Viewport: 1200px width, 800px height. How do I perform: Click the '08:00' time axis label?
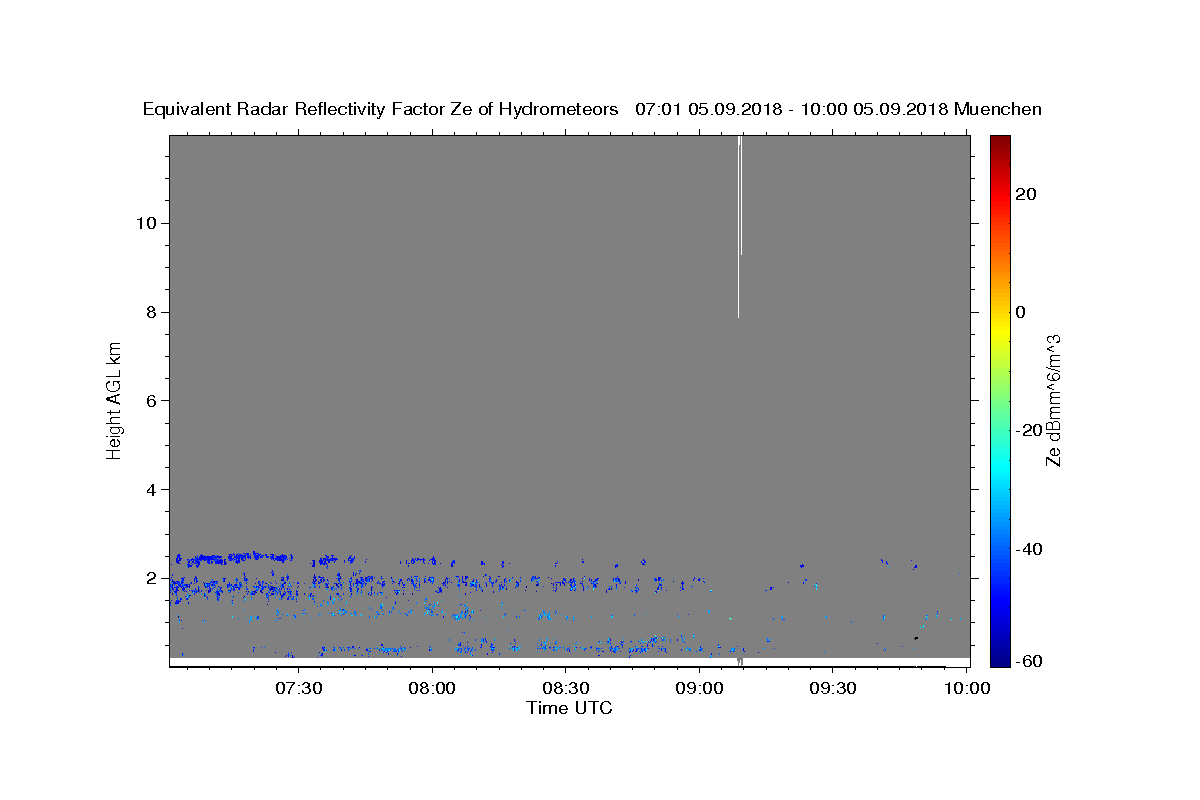(x=432, y=688)
